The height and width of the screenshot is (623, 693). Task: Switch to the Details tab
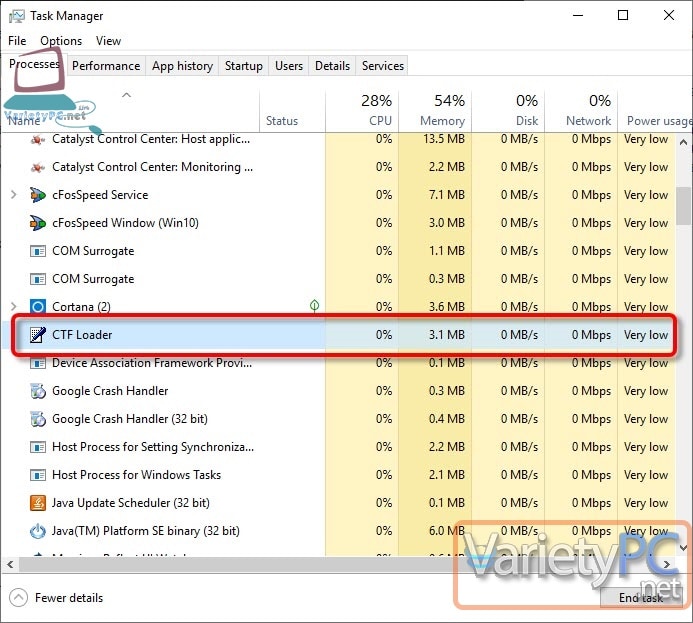click(x=332, y=66)
